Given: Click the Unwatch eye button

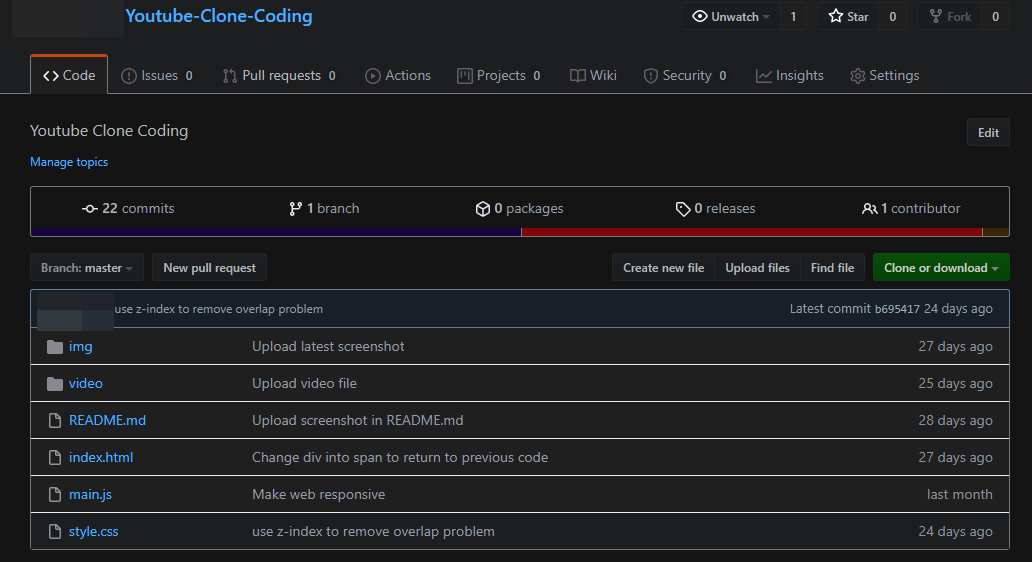Looking at the screenshot, I should [x=731, y=16].
